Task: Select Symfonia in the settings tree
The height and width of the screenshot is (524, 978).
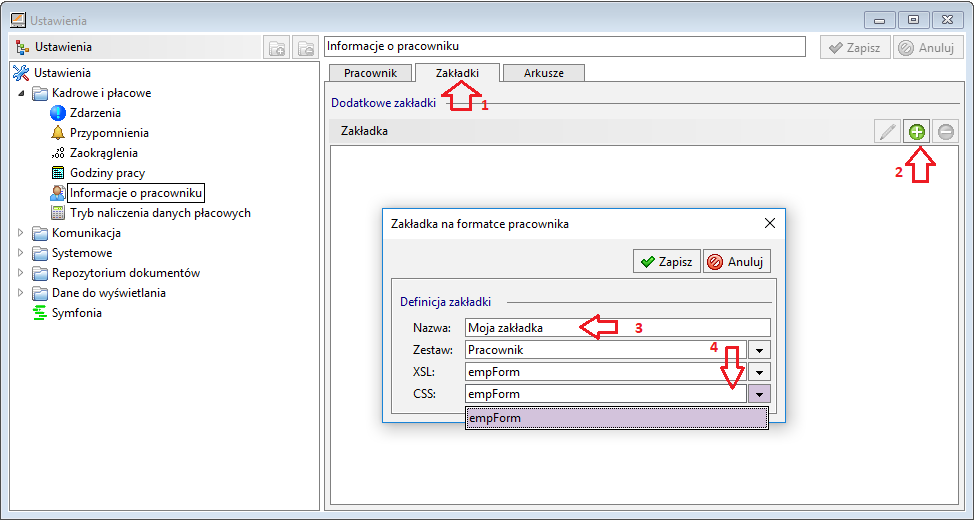Action: pos(77,313)
